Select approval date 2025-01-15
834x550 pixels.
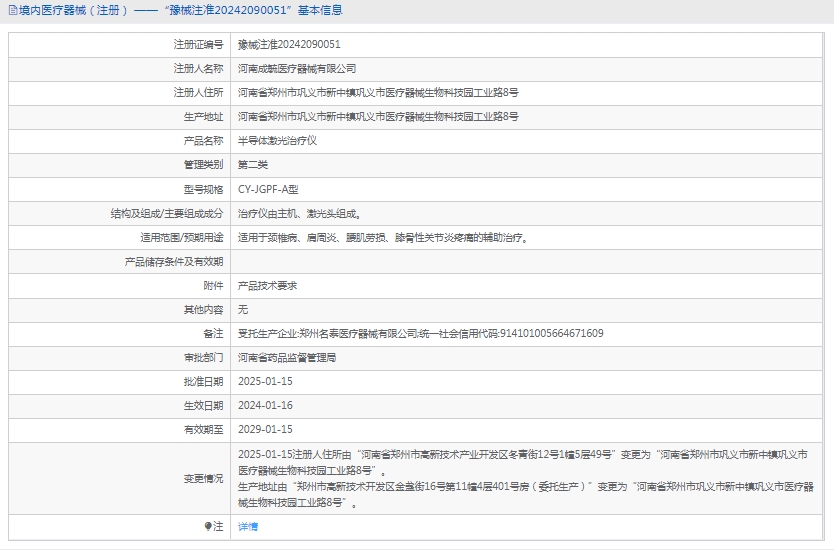click(x=265, y=381)
